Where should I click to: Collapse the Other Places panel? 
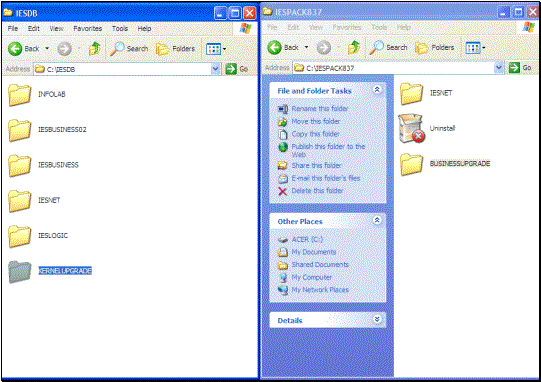(377, 220)
